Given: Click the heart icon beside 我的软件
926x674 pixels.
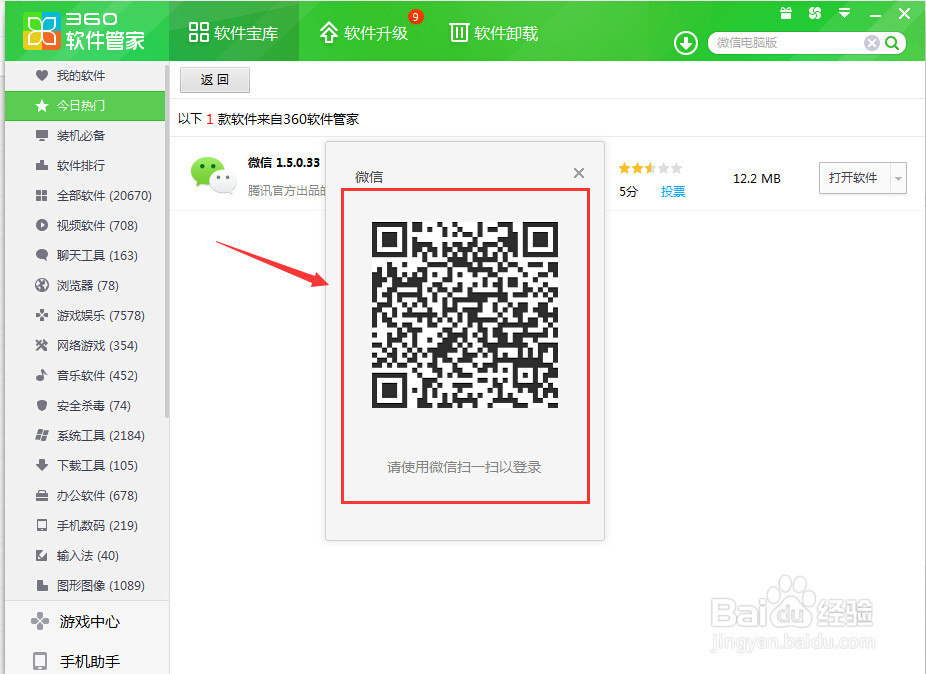Looking at the screenshot, I should pyautogui.click(x=41, y=75).
